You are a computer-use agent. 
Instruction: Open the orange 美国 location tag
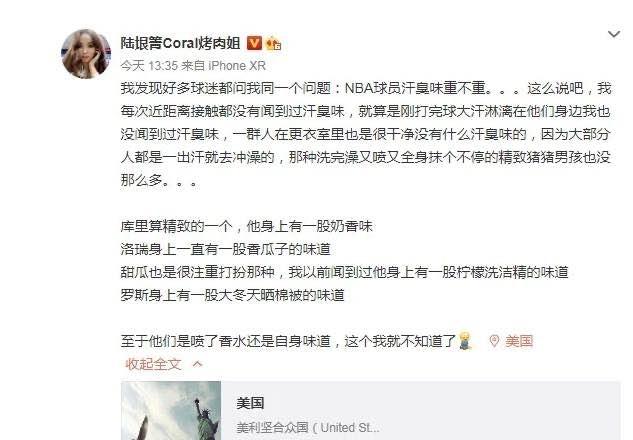[x=519, y=341]
